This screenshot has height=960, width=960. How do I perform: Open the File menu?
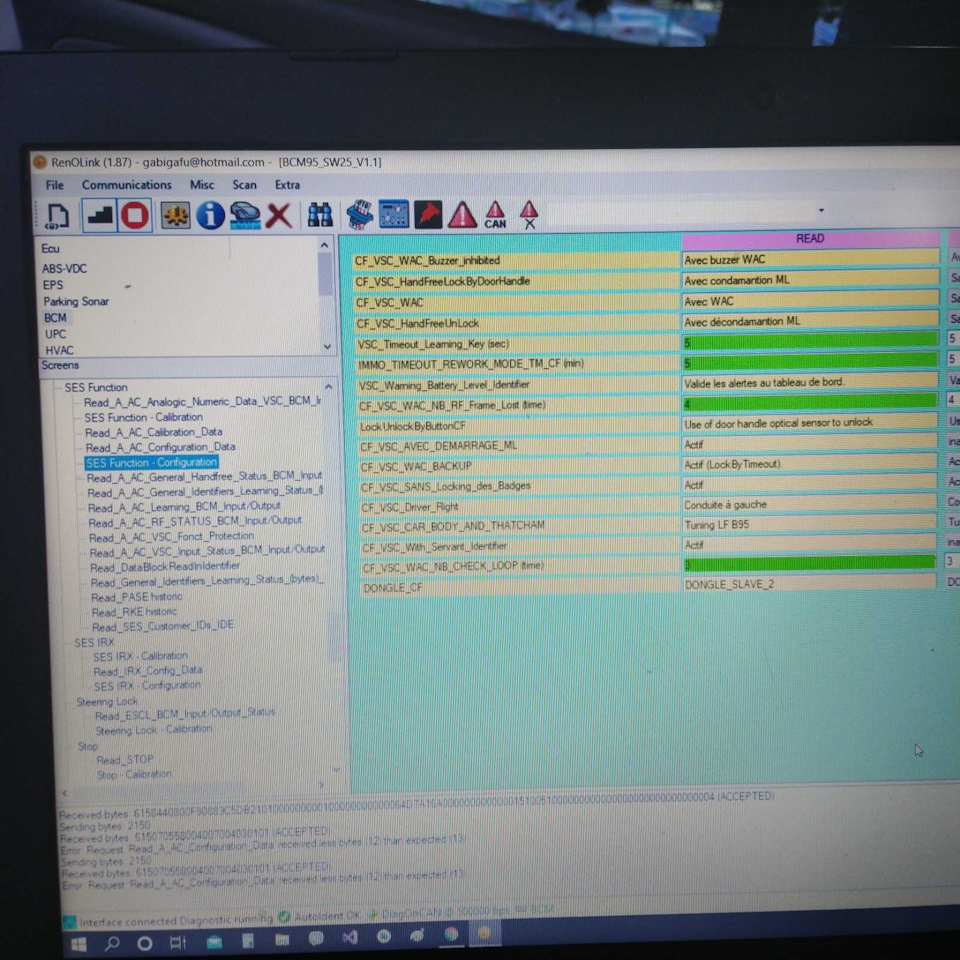(54, 185)
